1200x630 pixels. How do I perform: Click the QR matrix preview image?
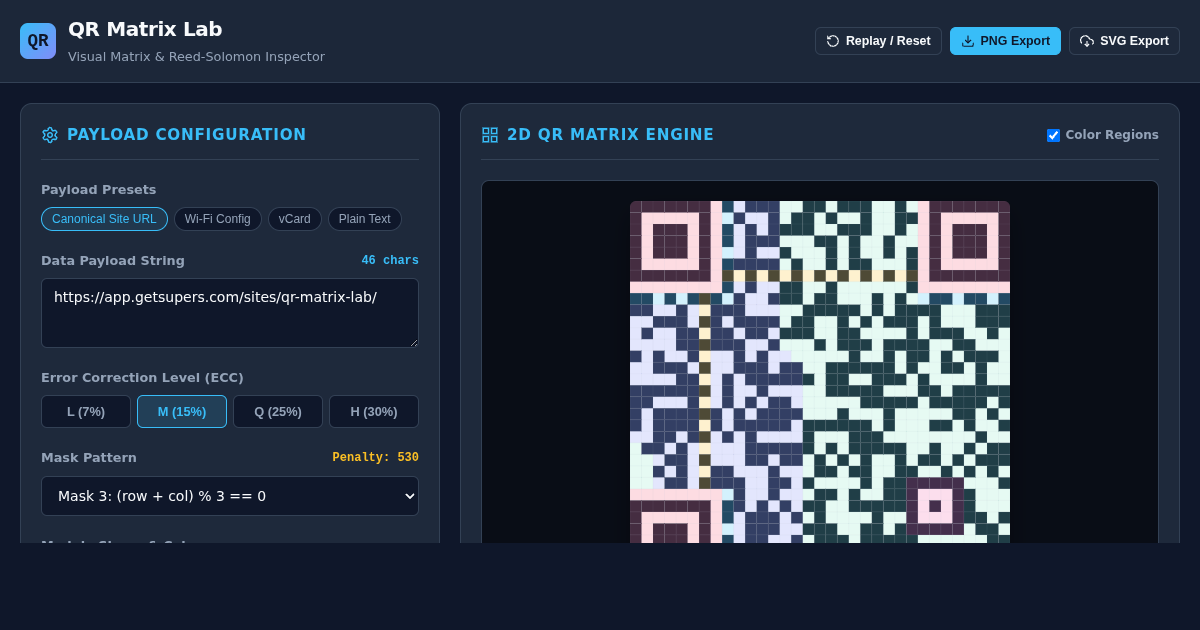[820, 372]
